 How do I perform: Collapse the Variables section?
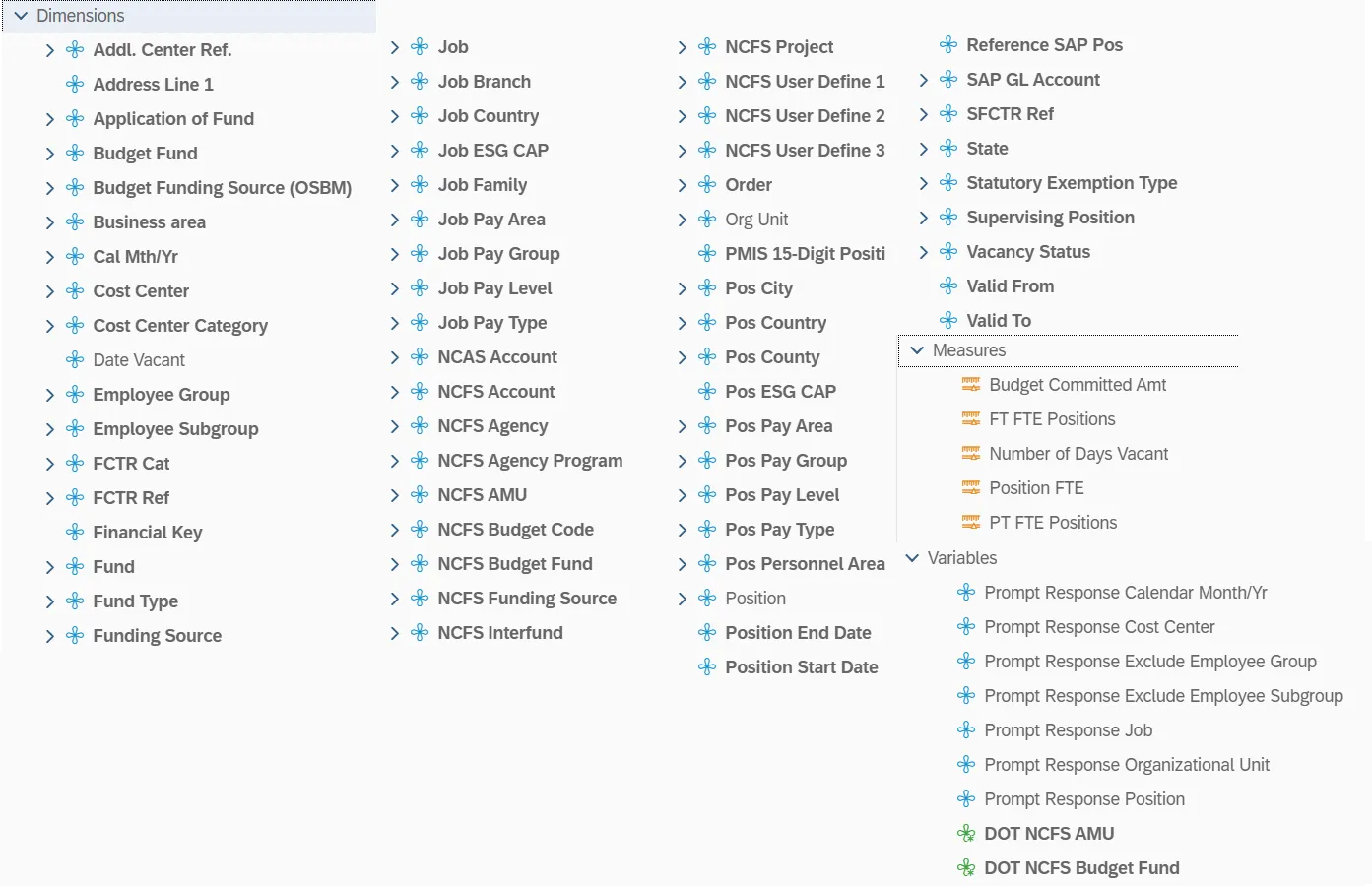click(912, 558)
